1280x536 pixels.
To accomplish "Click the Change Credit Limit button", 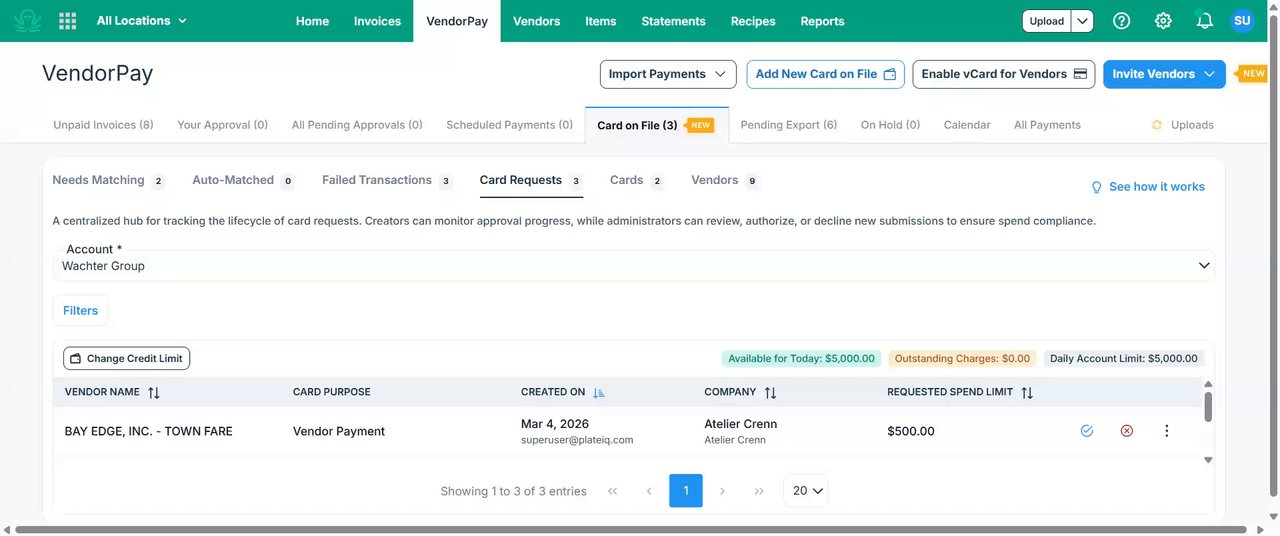I will (x=126, y=358).
